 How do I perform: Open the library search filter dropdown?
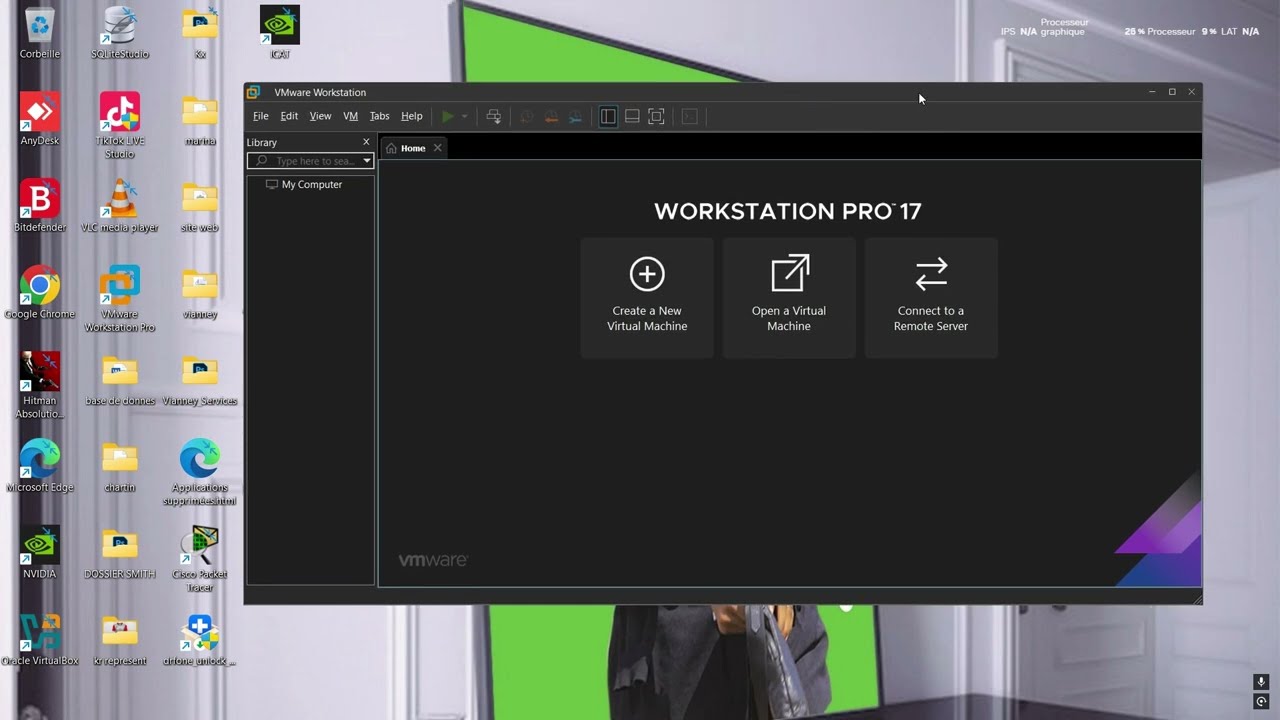coord(367,161)
